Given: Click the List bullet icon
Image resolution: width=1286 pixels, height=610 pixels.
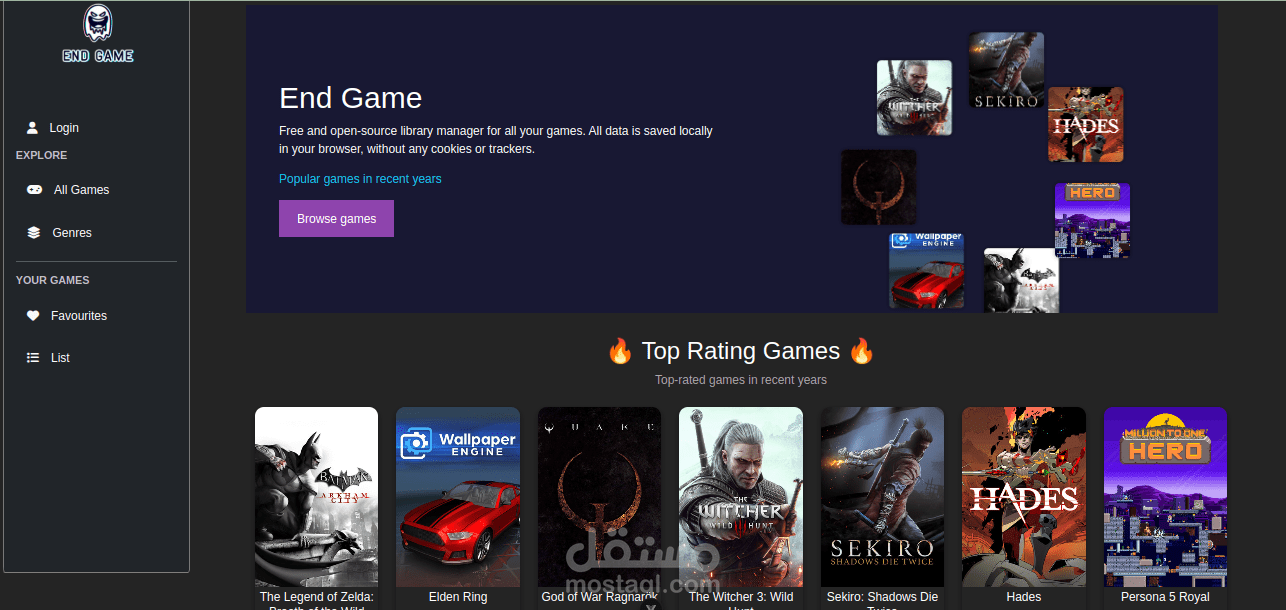Looking at the screenshot, I should pos(32,358).
